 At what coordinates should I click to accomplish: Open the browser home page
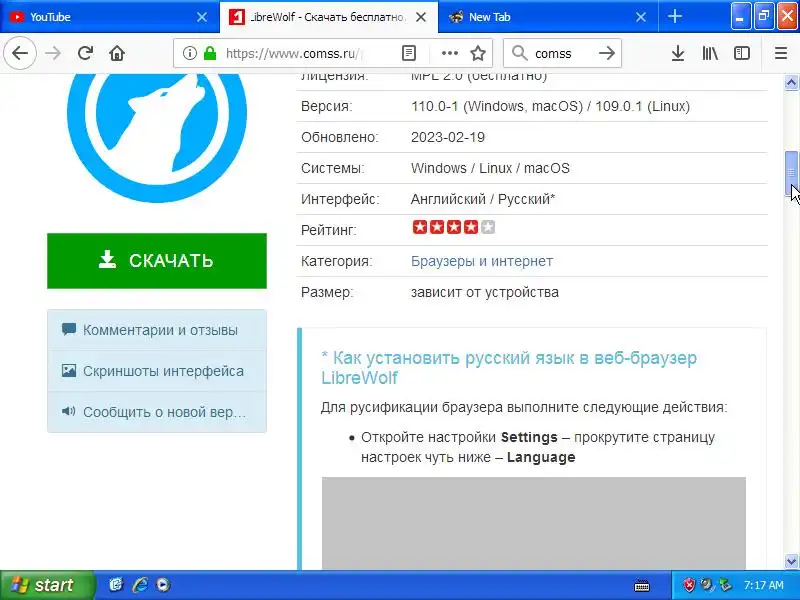[117, 53]
